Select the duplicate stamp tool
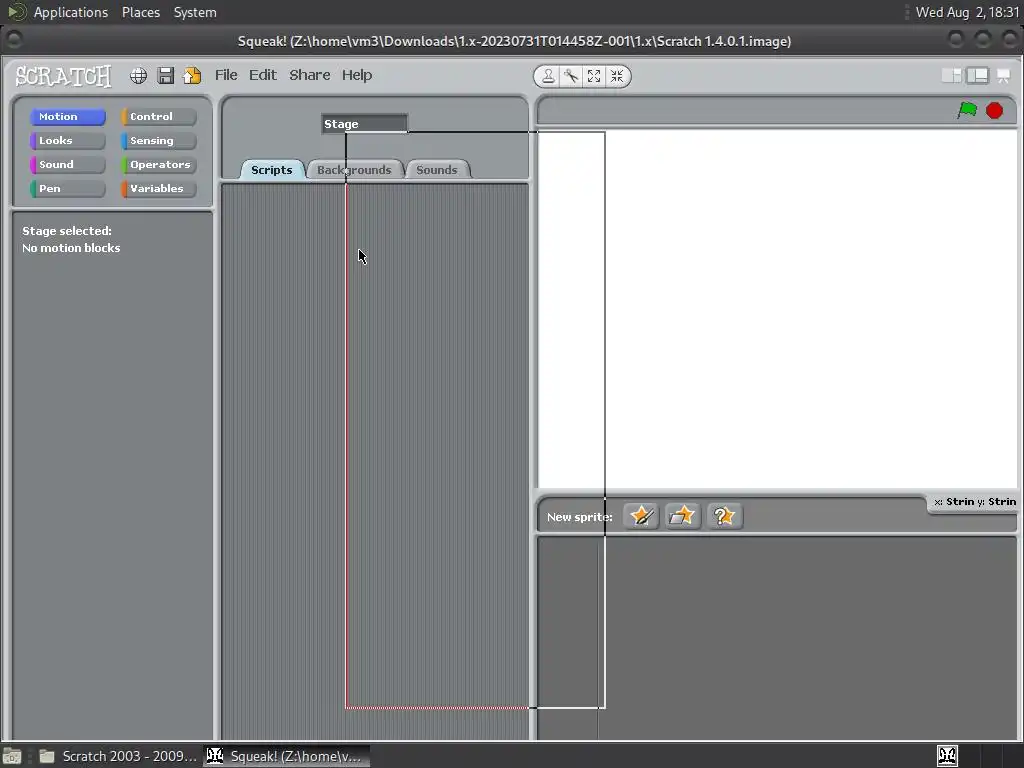The height and width of the screenshot is (768, 1024). point(549,76)
